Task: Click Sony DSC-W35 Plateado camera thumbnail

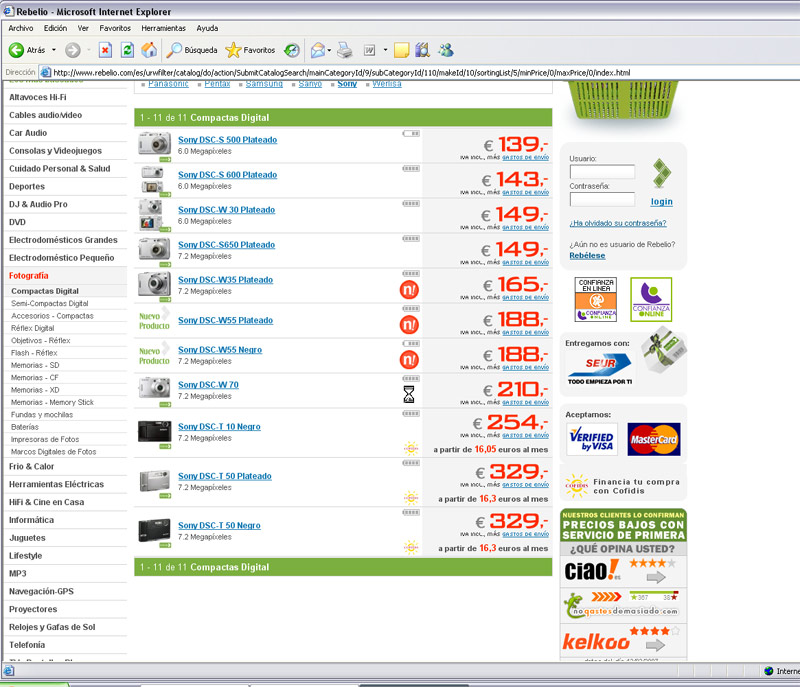Action: (155, 284)
